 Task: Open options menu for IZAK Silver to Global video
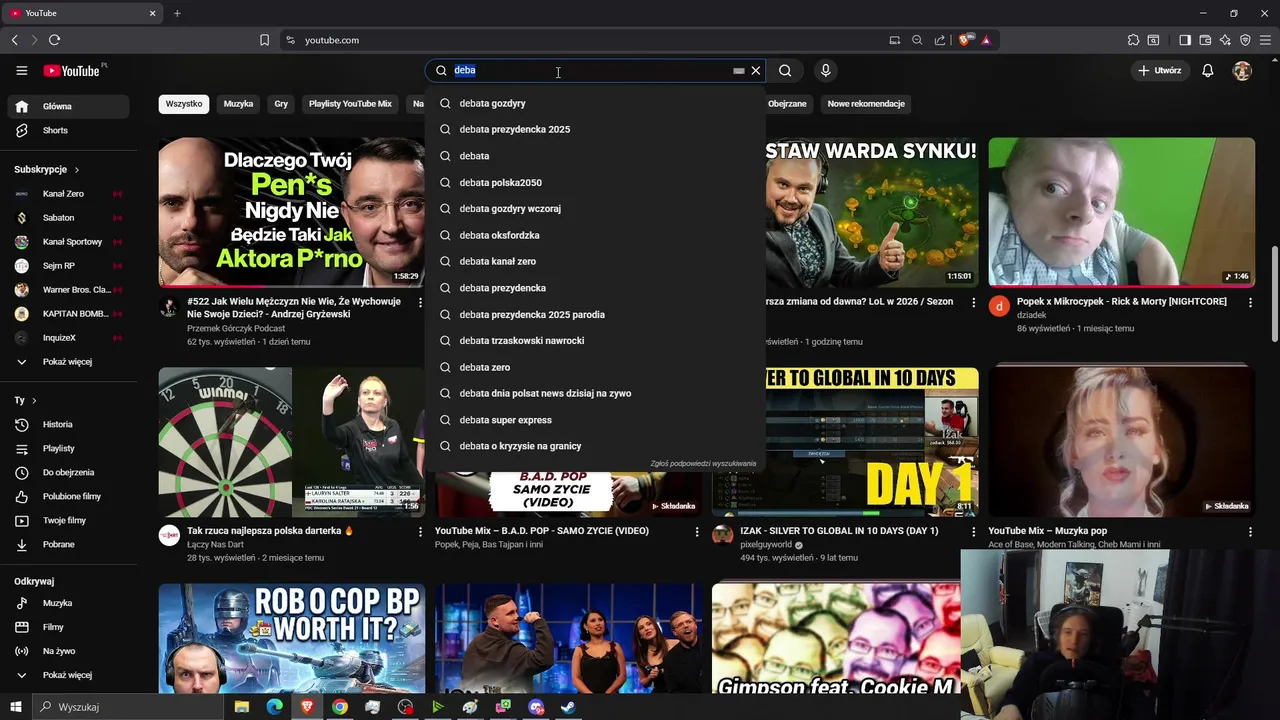tap(973, 532)
